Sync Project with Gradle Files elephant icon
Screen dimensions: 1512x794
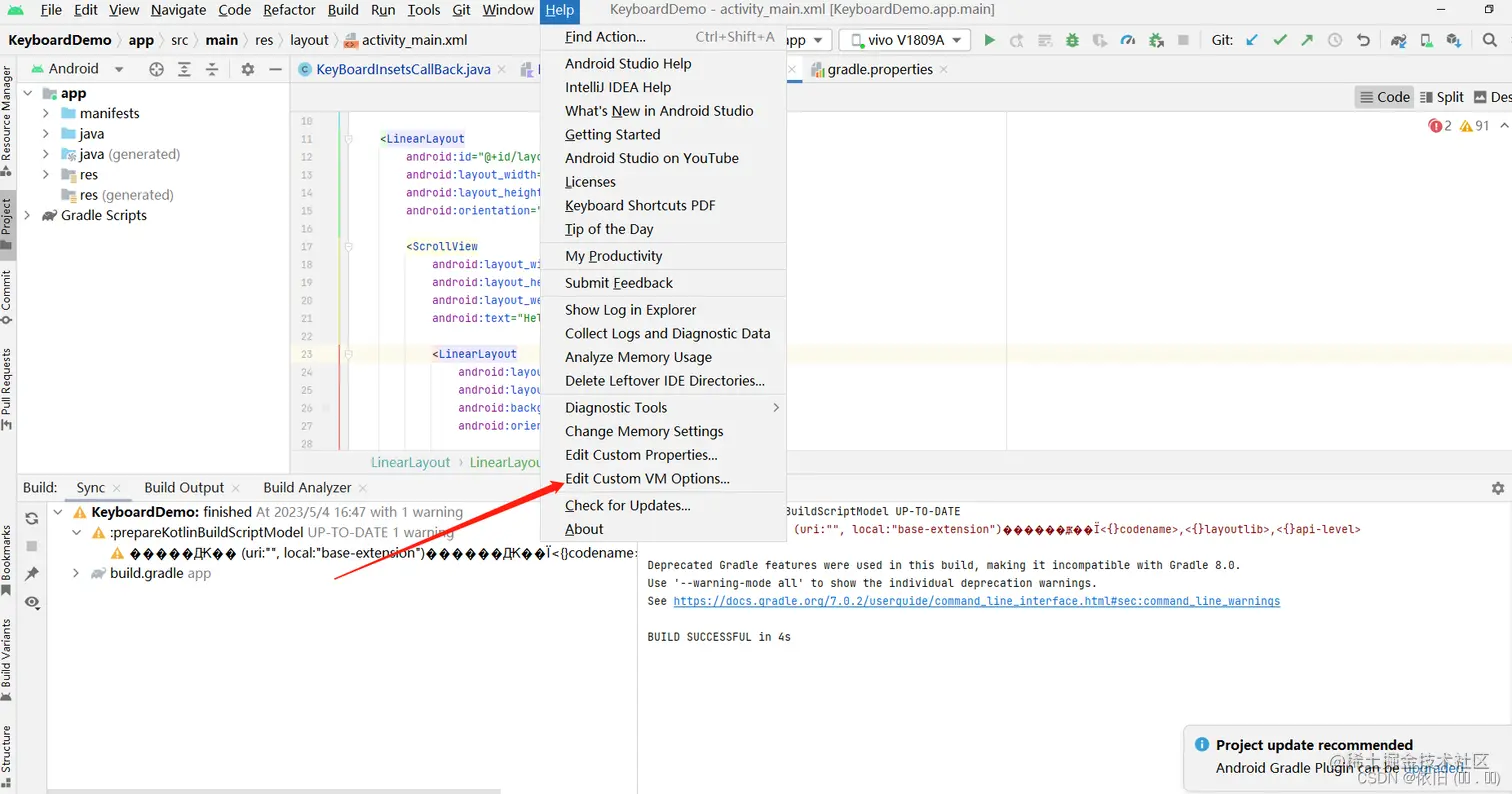coord(1399,40)
